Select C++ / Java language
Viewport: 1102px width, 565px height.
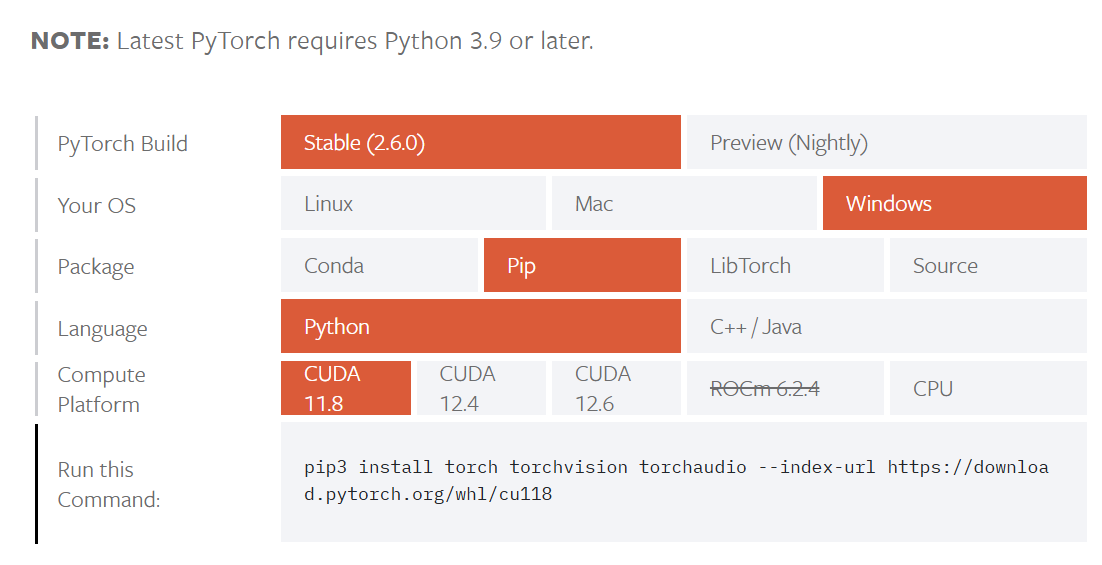pyautogui.click(x=885, y=327)
